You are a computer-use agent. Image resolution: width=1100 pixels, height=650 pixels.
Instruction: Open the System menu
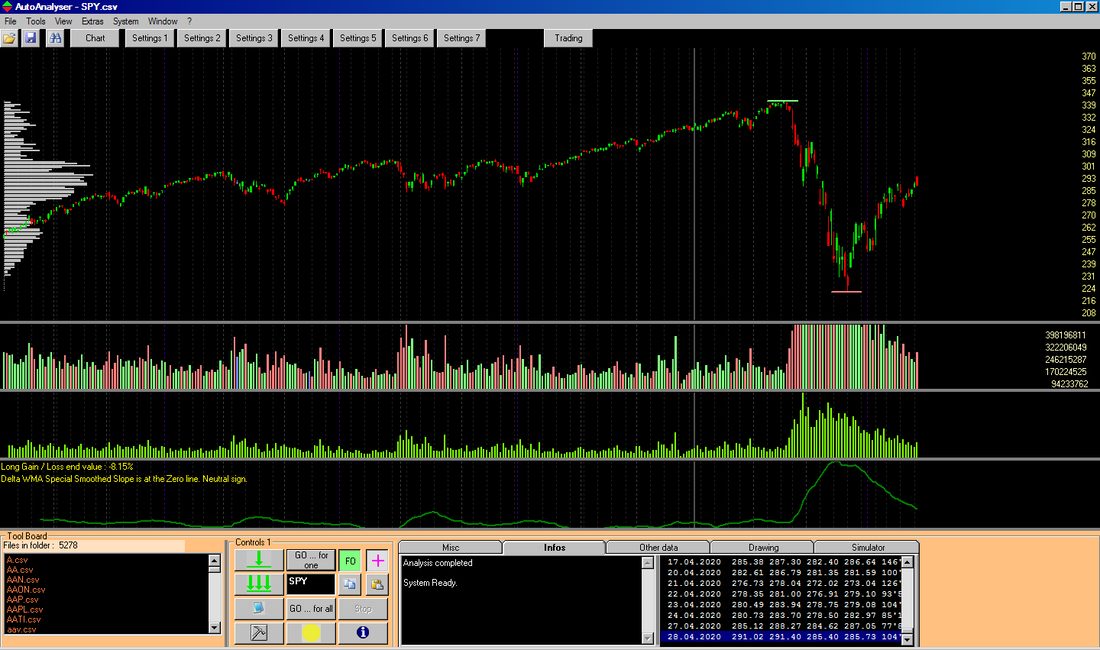(x=126, y=21)
